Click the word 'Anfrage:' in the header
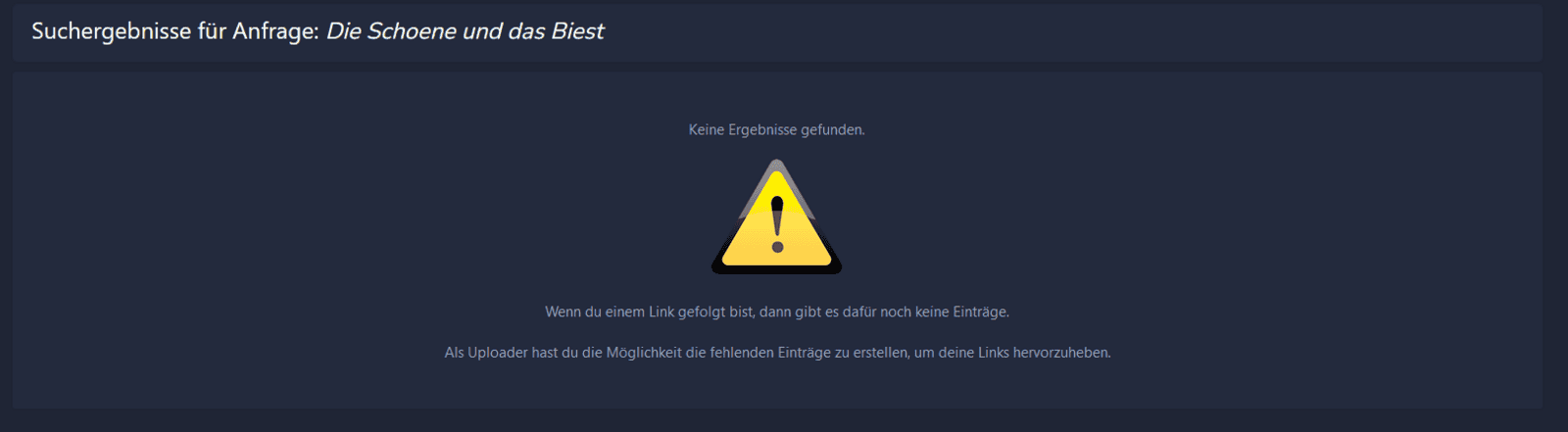This screenshot has height=432, width=1568. [275, 31]
